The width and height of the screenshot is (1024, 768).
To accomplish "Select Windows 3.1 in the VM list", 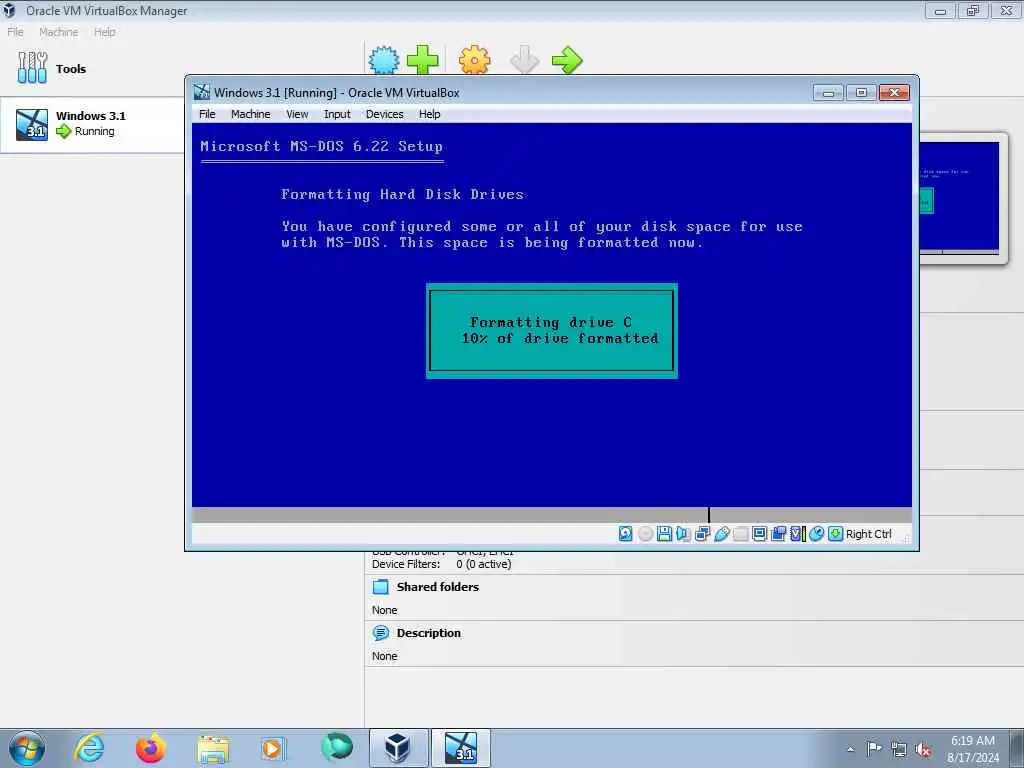I will pyautogui.click(x=92, y=125).
